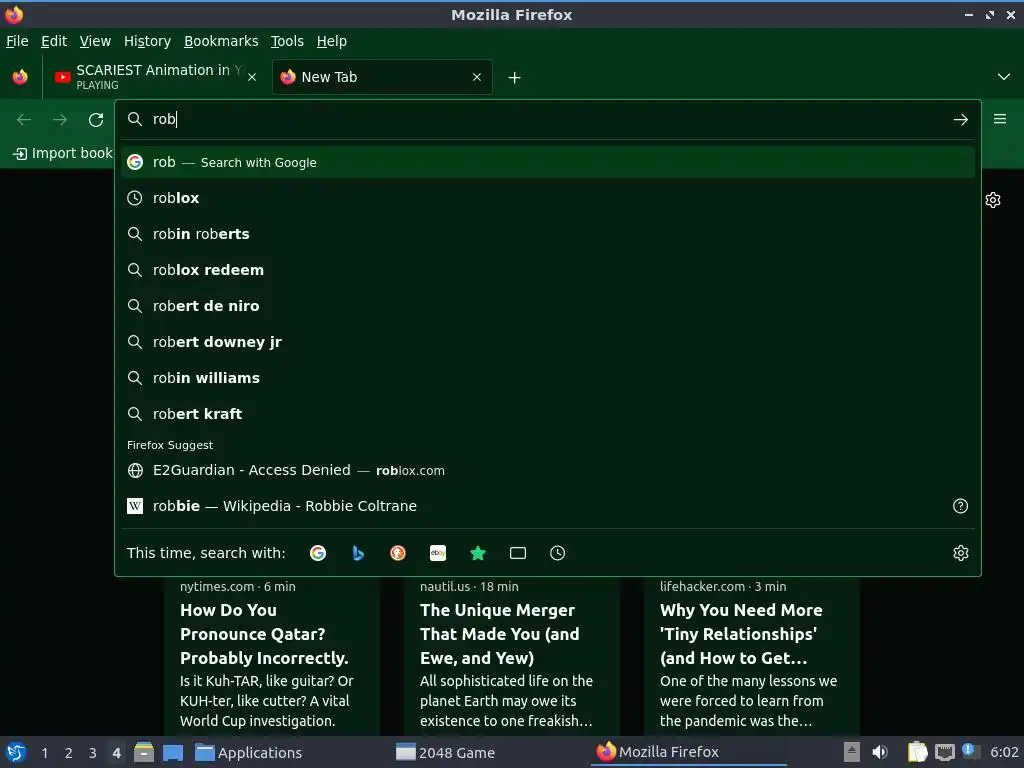Open help icon for robbie suggestion

coord(961,506)
